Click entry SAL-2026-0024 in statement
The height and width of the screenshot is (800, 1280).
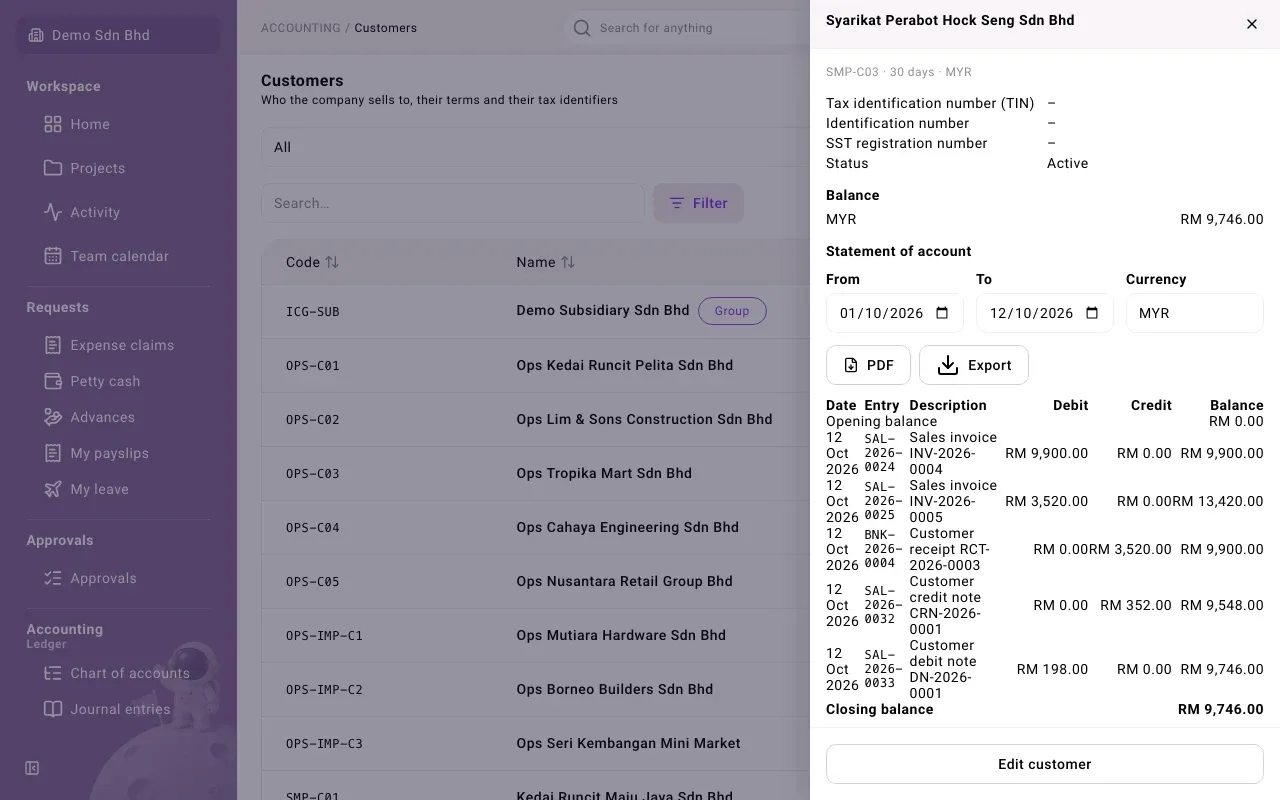881,453
